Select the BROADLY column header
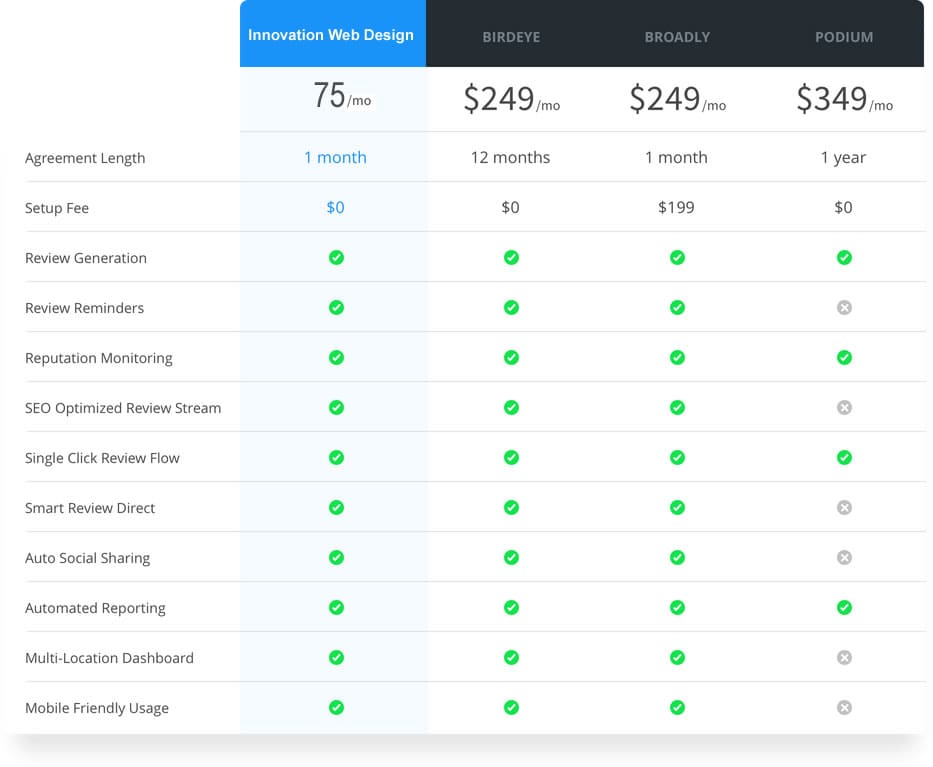 pos(677,37)
